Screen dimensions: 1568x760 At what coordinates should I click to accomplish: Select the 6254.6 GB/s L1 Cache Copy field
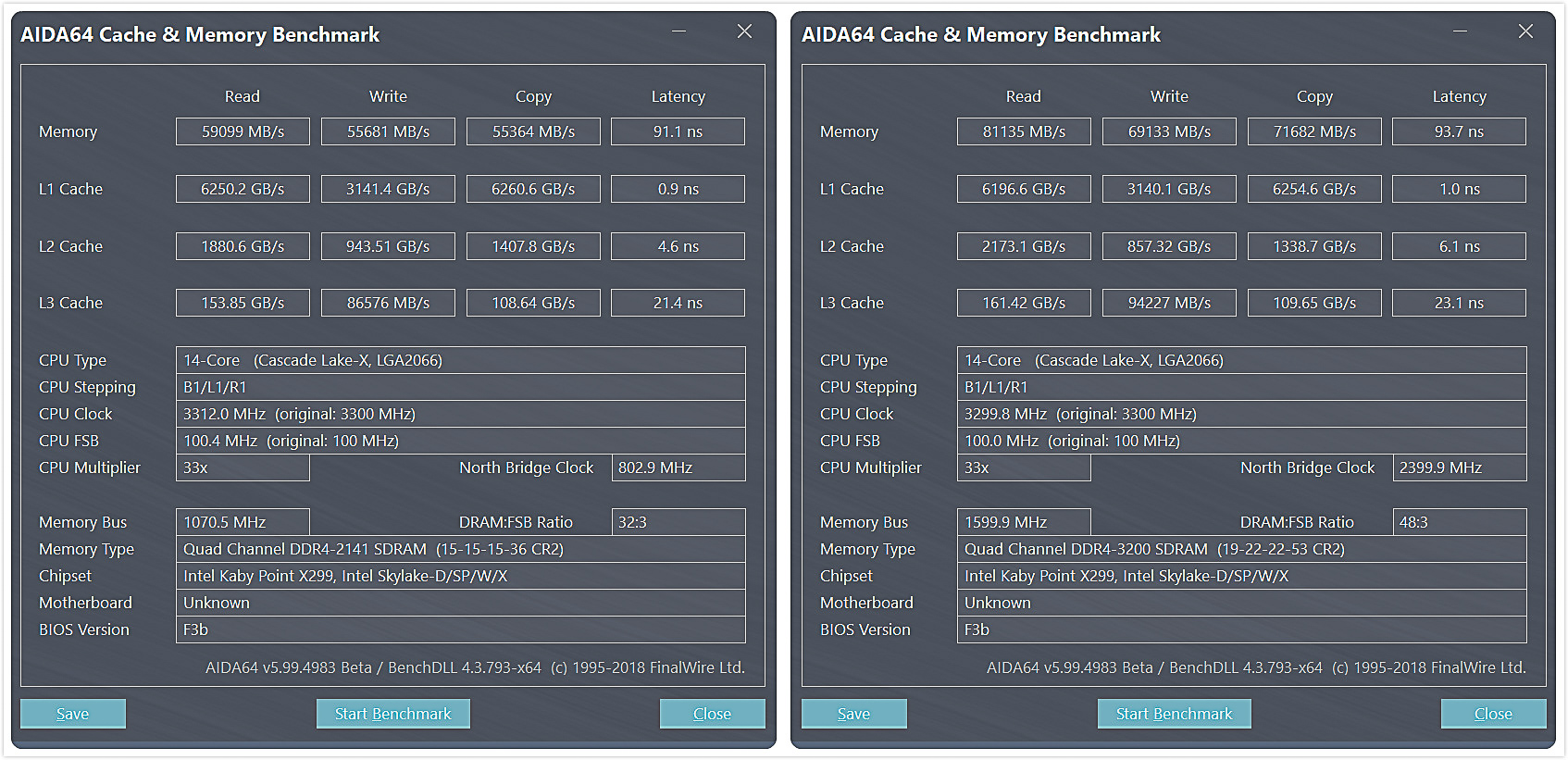tap(1314, 189)
